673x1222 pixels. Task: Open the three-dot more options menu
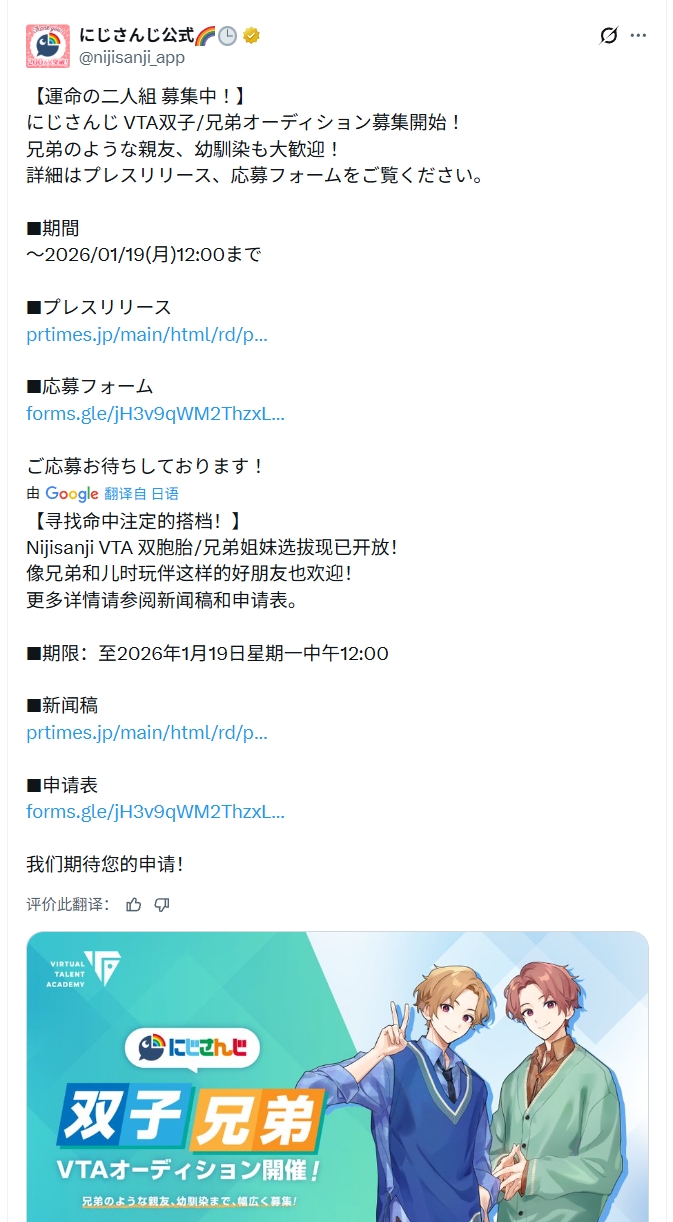point(638,36)
